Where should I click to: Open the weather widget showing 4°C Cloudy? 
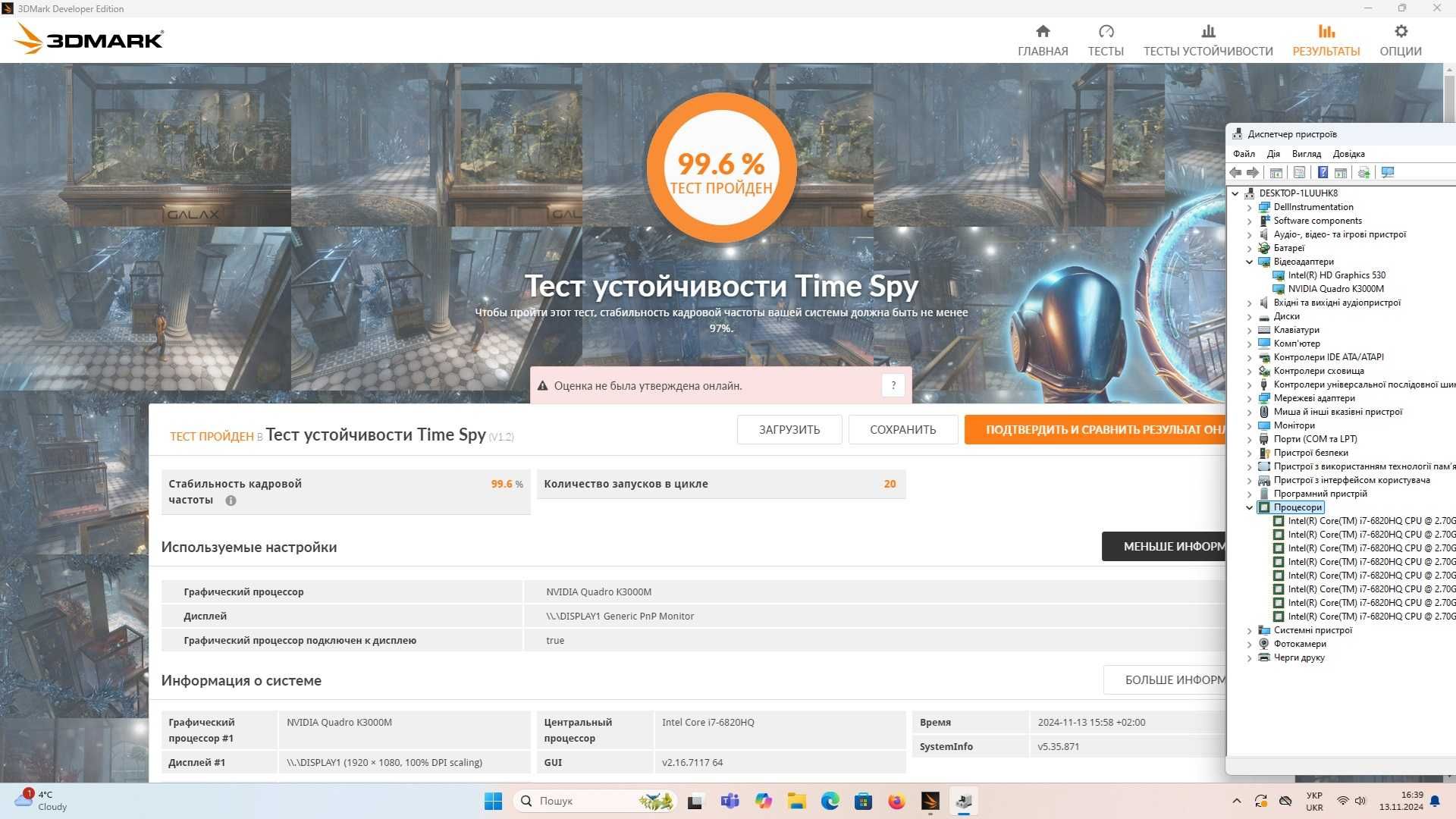coord(42,801)
